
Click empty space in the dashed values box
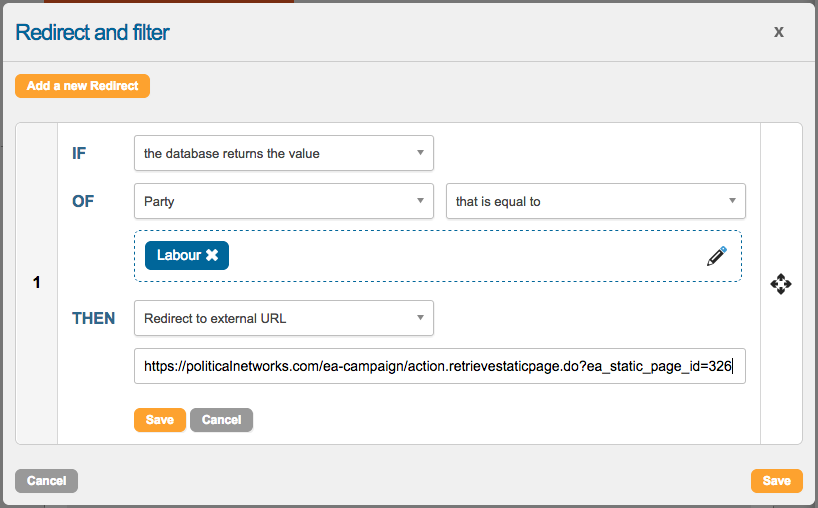460,256
